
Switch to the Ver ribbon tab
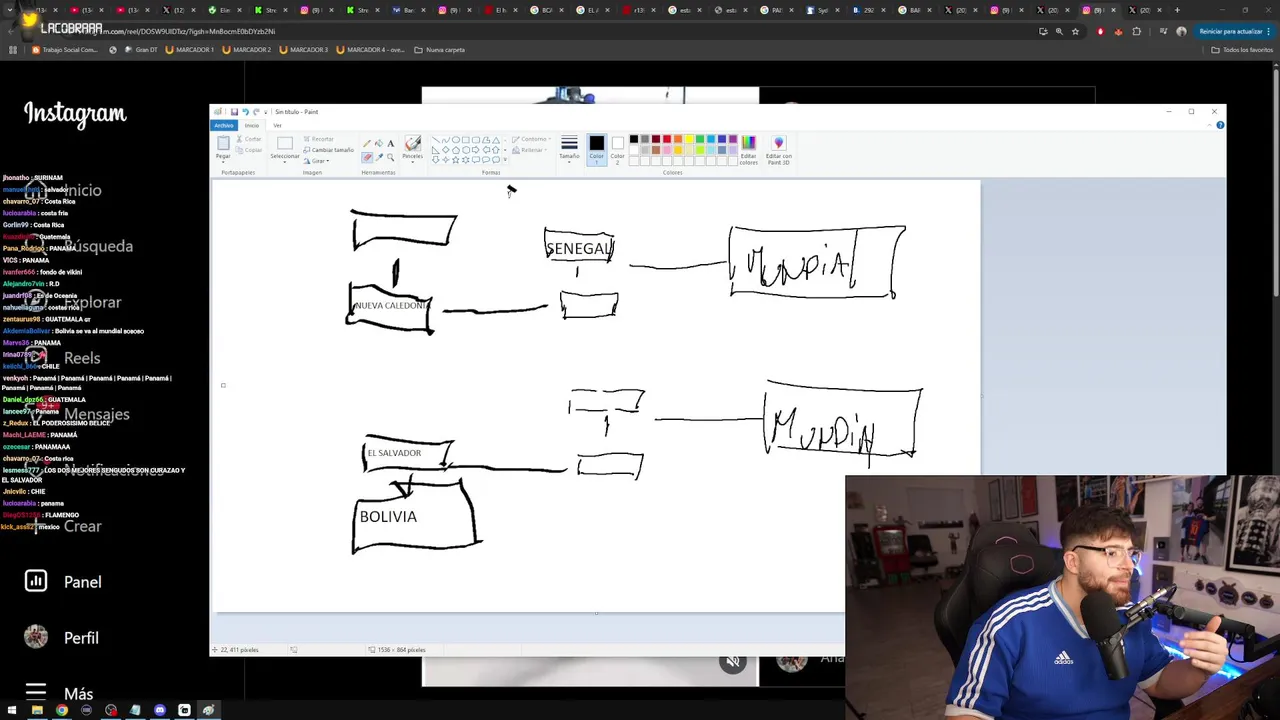[277, 125]
